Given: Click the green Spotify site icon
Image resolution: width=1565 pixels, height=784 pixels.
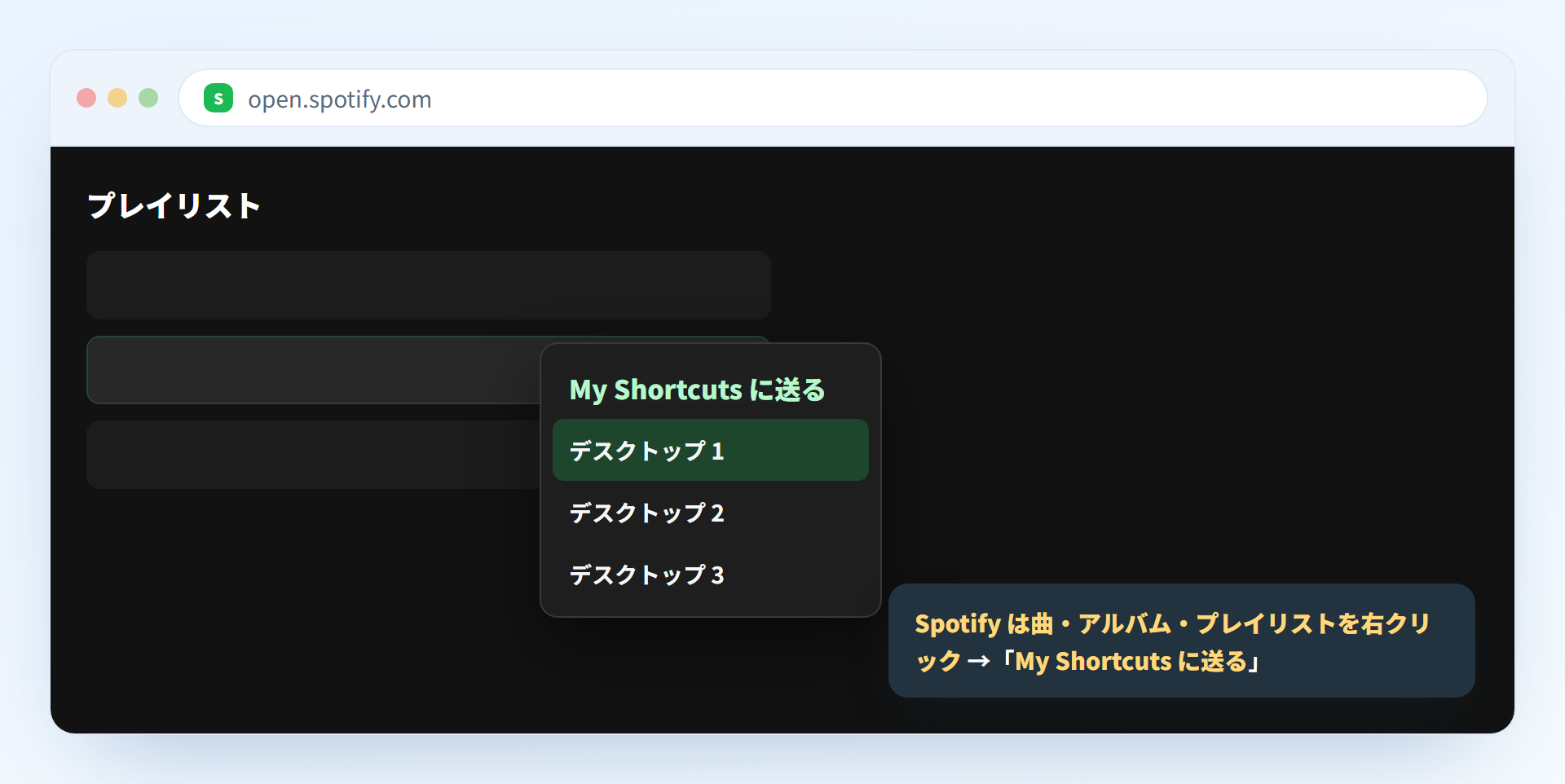Looking at the screenshot, I should pos(218,98).
